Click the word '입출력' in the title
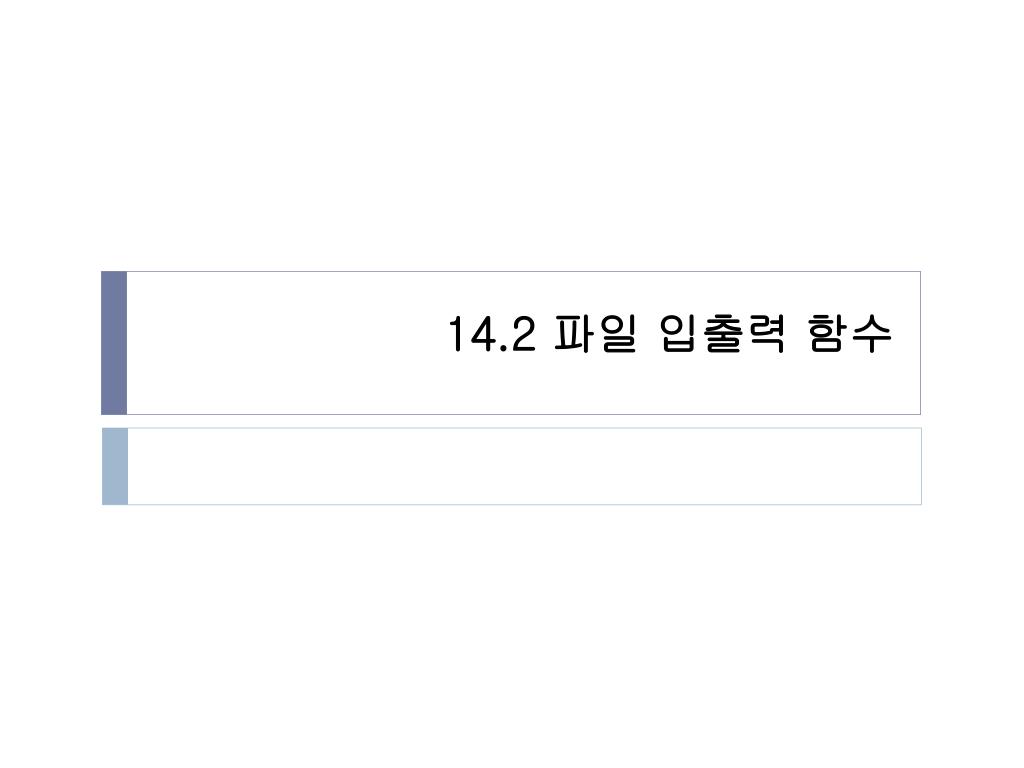 722,334
